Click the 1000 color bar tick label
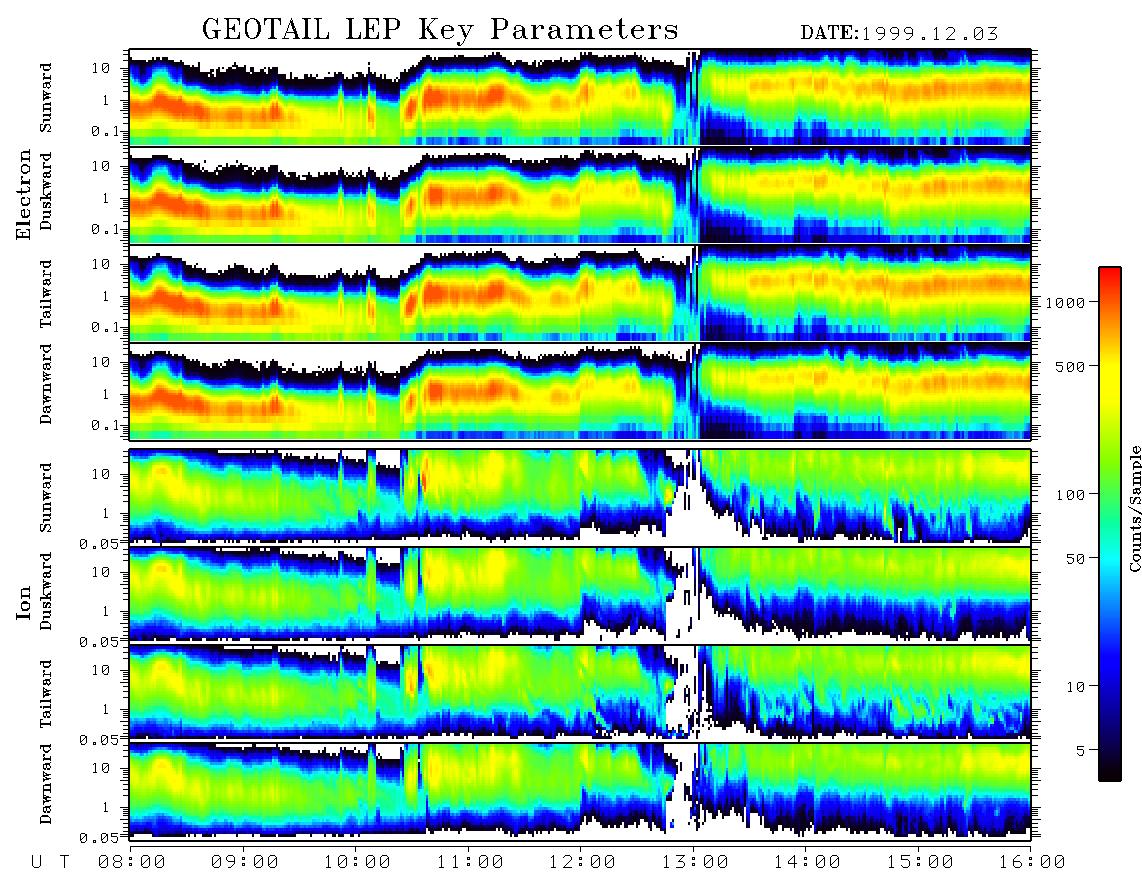Viewport: 1142px width, 880px height. 1066,302
